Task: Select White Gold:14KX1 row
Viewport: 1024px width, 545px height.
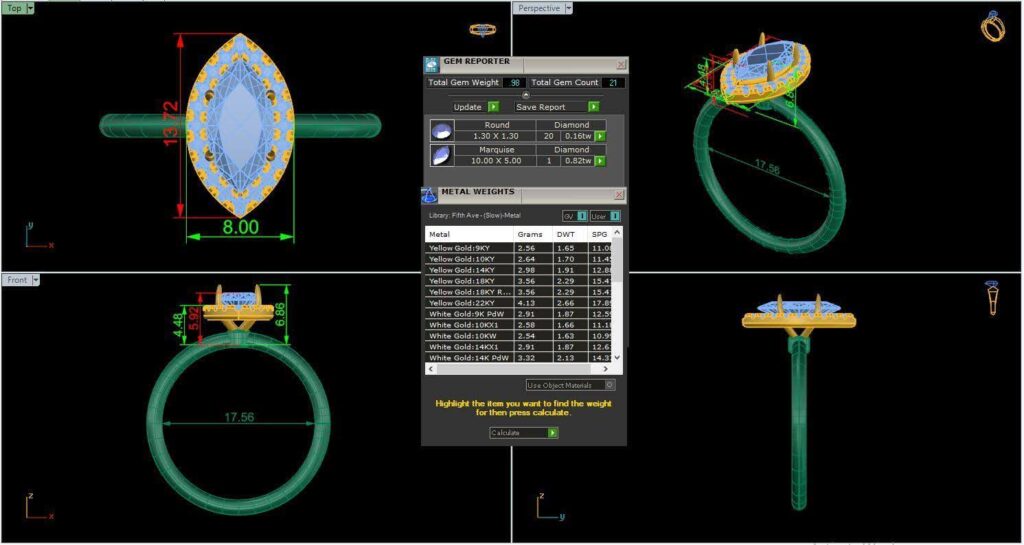Action: pyautogui.click(x=519, y=347)
